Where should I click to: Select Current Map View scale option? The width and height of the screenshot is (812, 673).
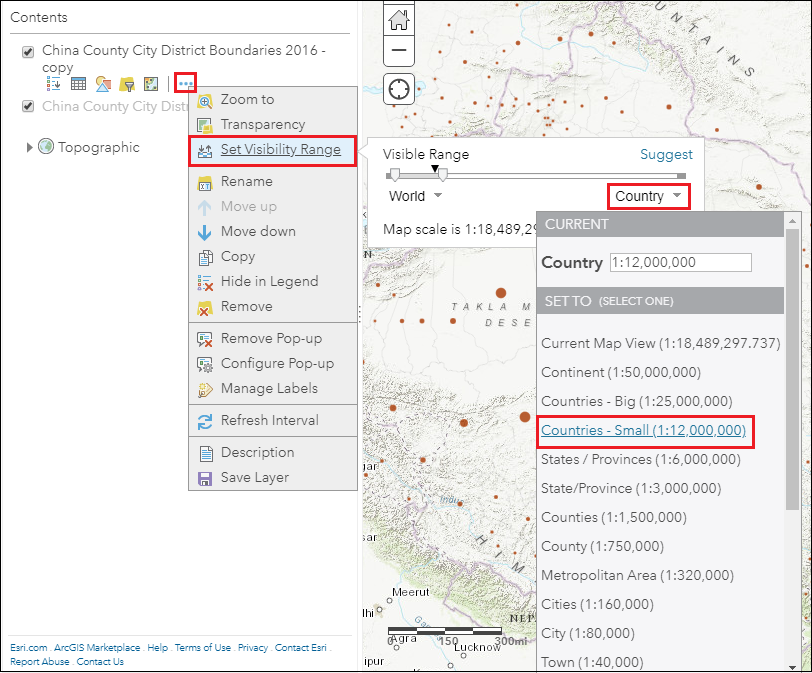coord(660,343)
